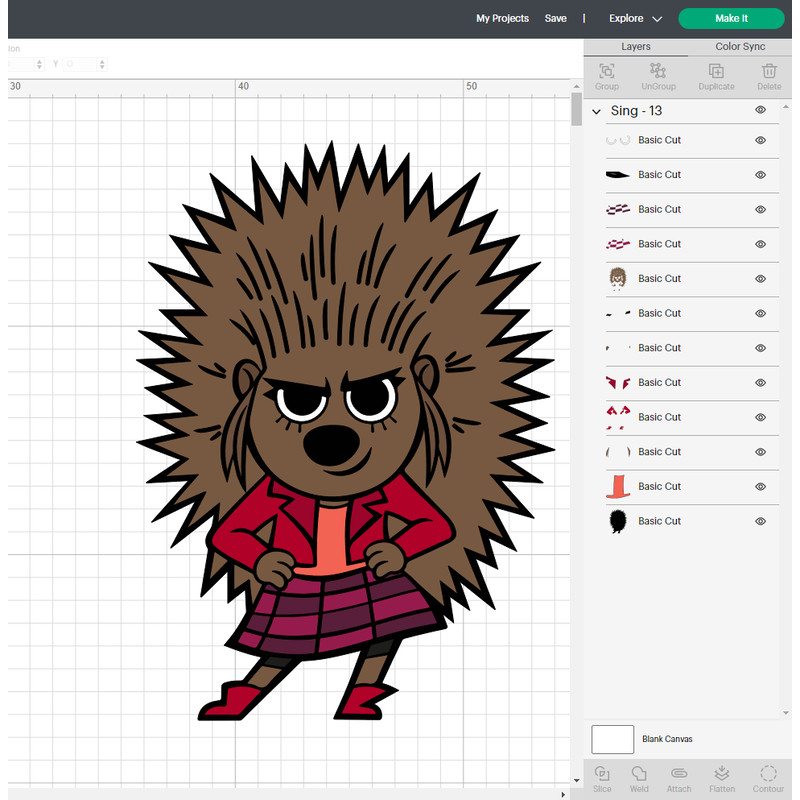The height and width of the screenshot is (800, 800).
Task: Click the Save link
Action: (555, 19)
